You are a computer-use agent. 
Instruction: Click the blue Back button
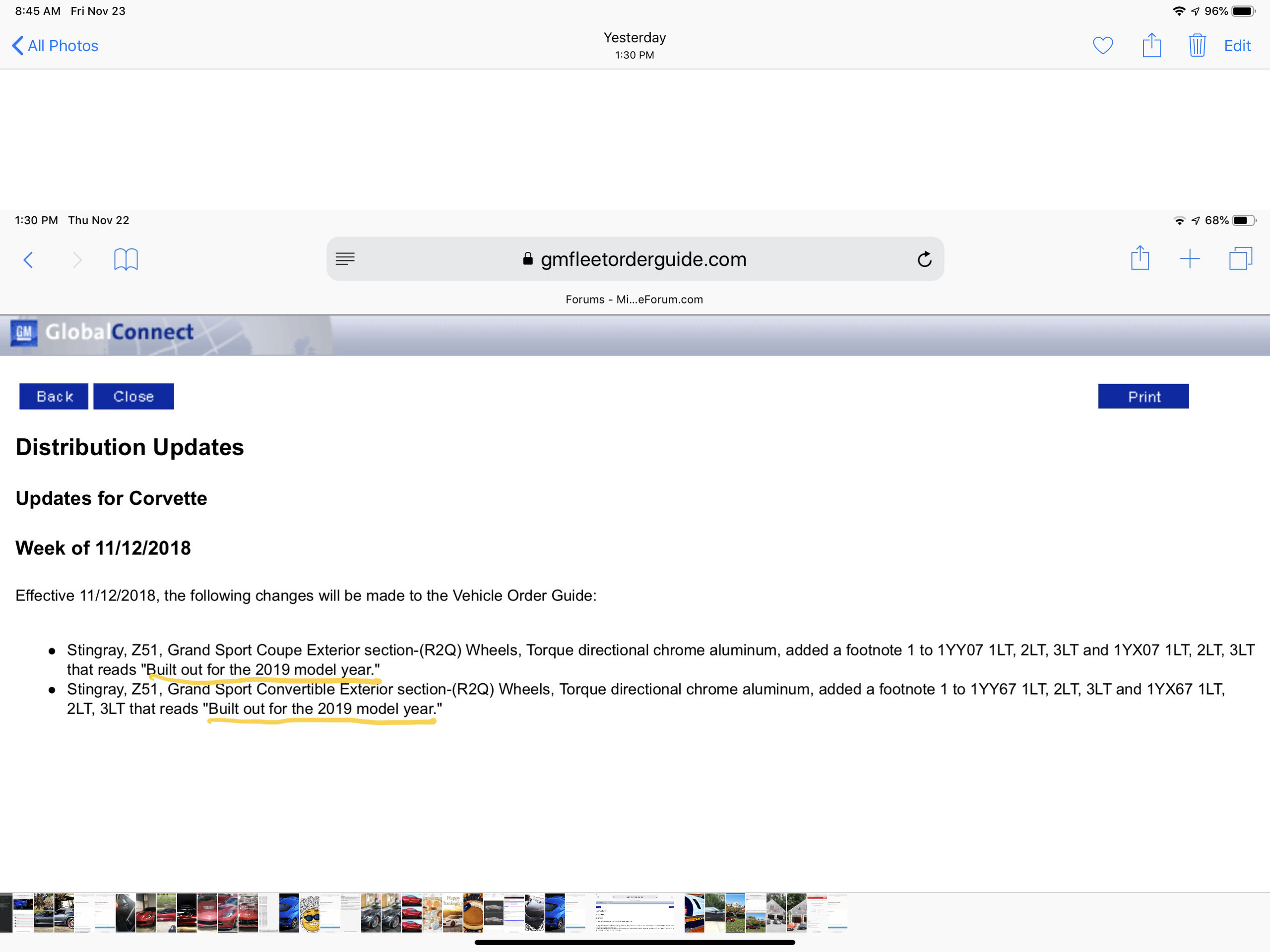tap(54, 396)
